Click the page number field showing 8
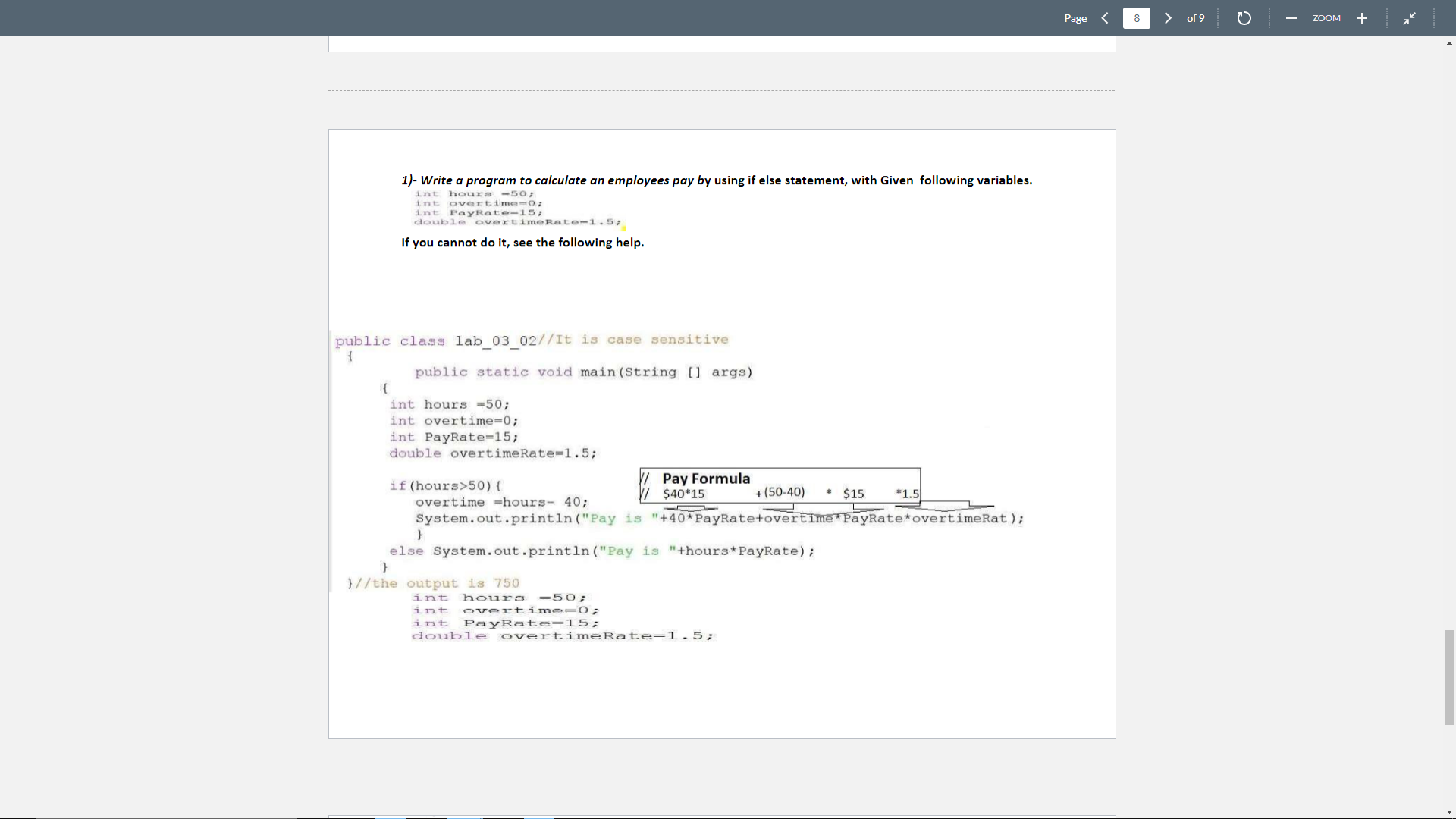This screenshot has height=819, width=1456. pos(1136,18)
